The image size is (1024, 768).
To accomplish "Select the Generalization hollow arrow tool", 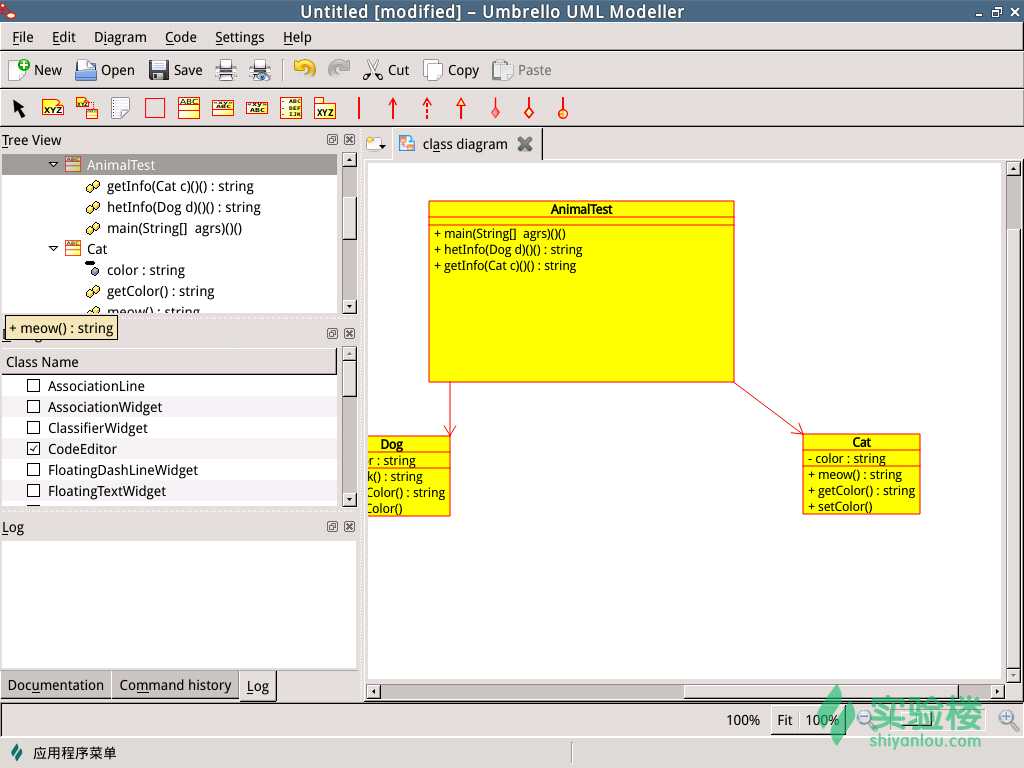I will tap(461, 108).
